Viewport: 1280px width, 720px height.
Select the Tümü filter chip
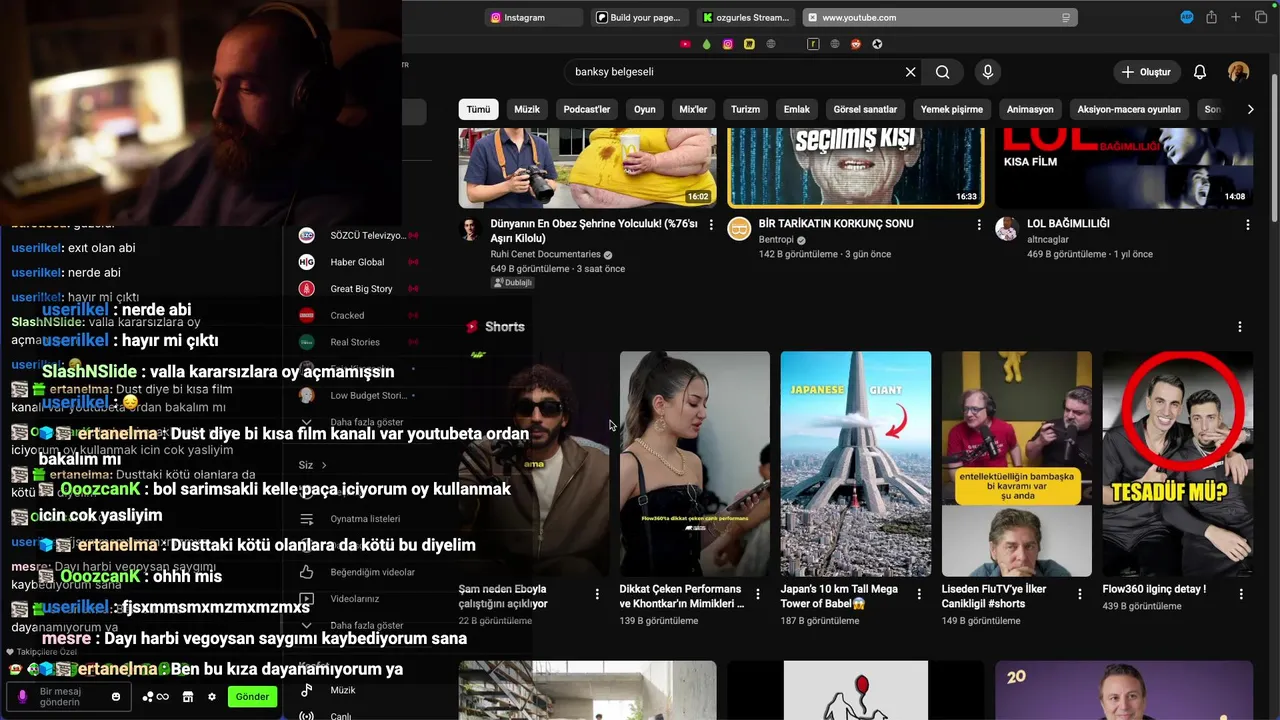[x=479, y=109]
